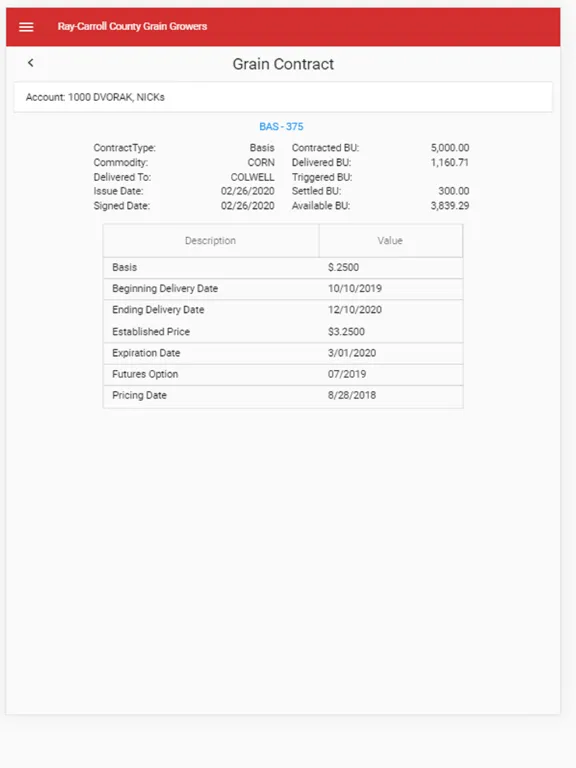Viewport: 576px width, 768px height.
Task: Click the COLWELL delivered-to value
Action: pos(253,177)
